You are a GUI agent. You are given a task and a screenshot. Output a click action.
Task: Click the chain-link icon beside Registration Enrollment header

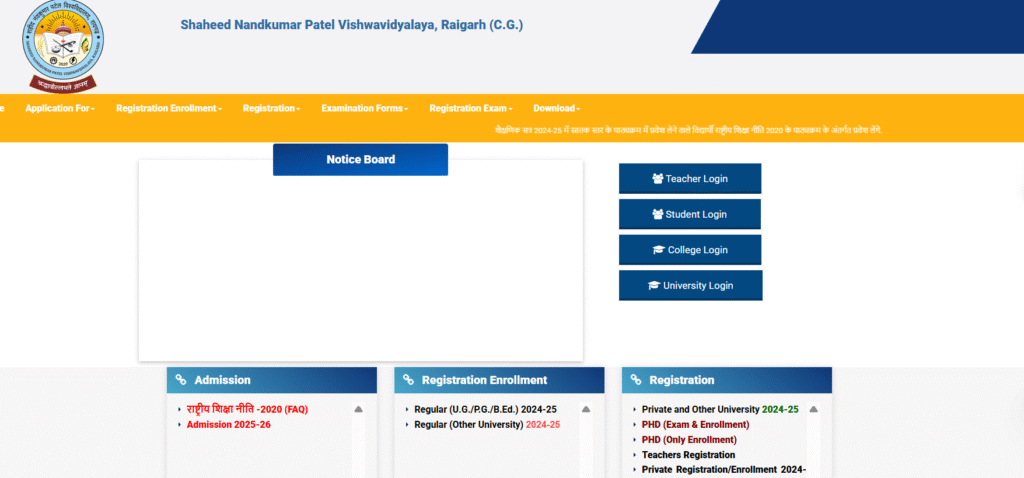click(x=408, y=380)
